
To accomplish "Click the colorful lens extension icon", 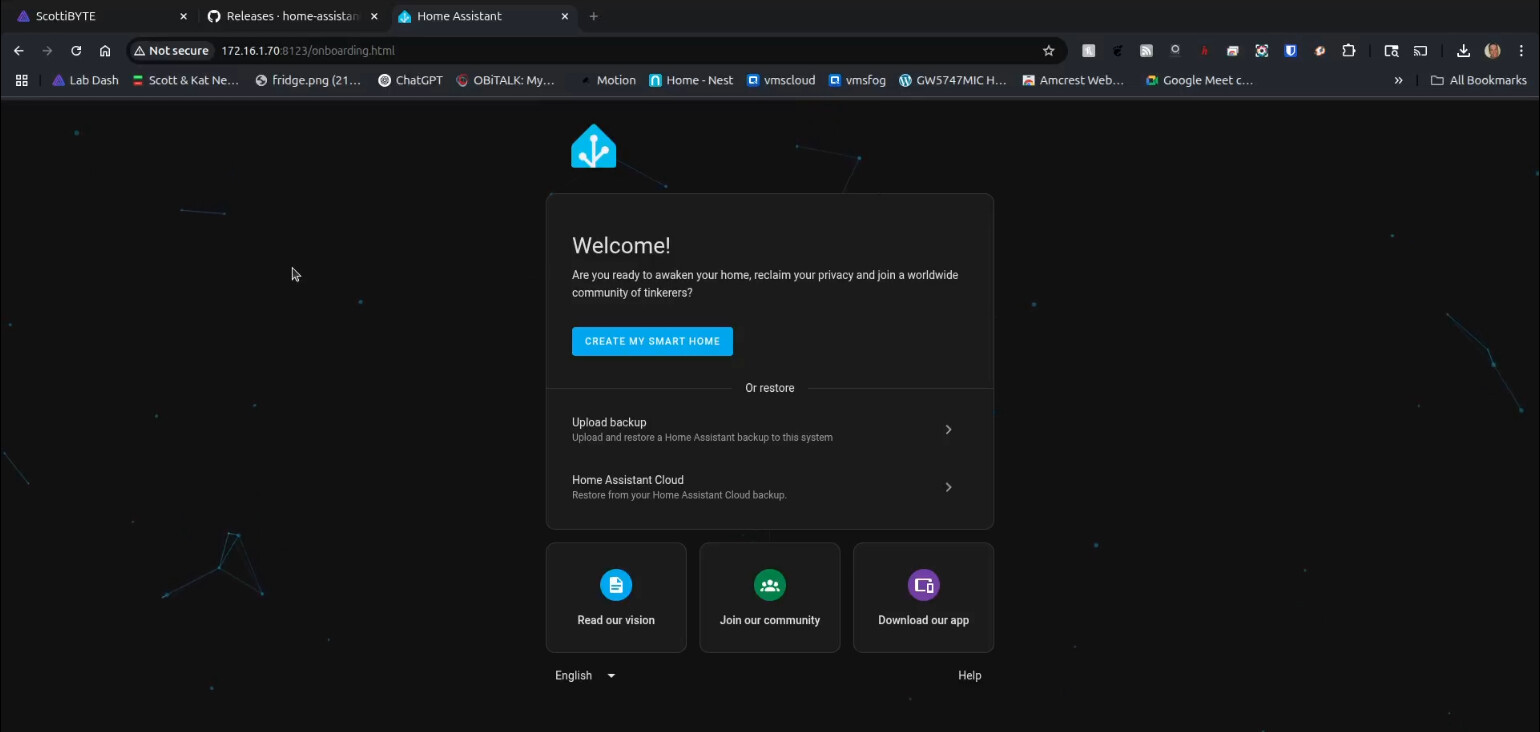I will click(1261, 51).
